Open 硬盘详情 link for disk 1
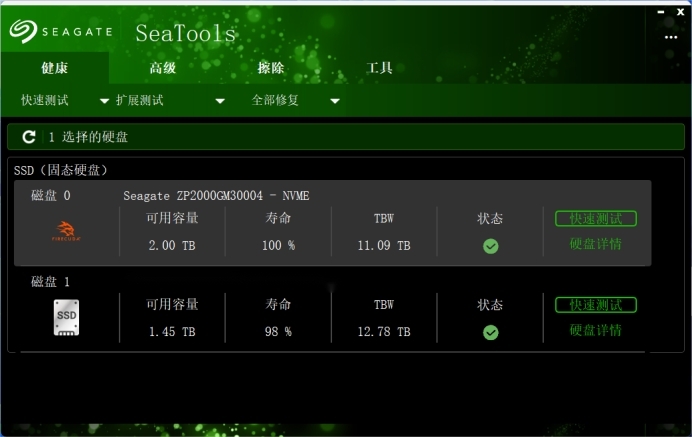Image resolution: width=692 pixels, height=437 pixels. click(x=595, y=330)
